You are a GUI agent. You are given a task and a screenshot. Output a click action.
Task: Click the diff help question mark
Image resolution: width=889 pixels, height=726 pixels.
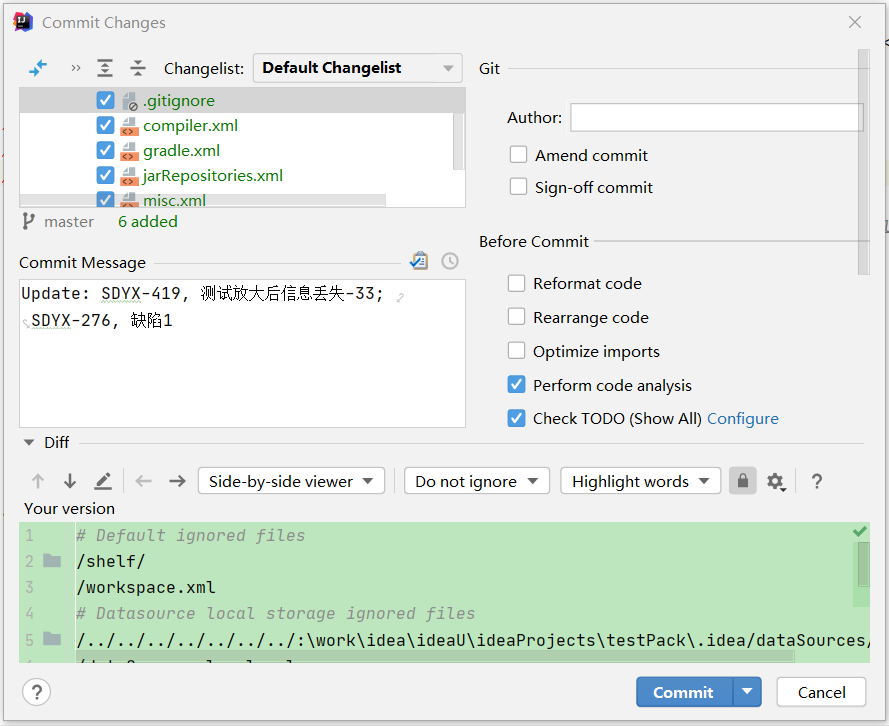tap(816, 481)
